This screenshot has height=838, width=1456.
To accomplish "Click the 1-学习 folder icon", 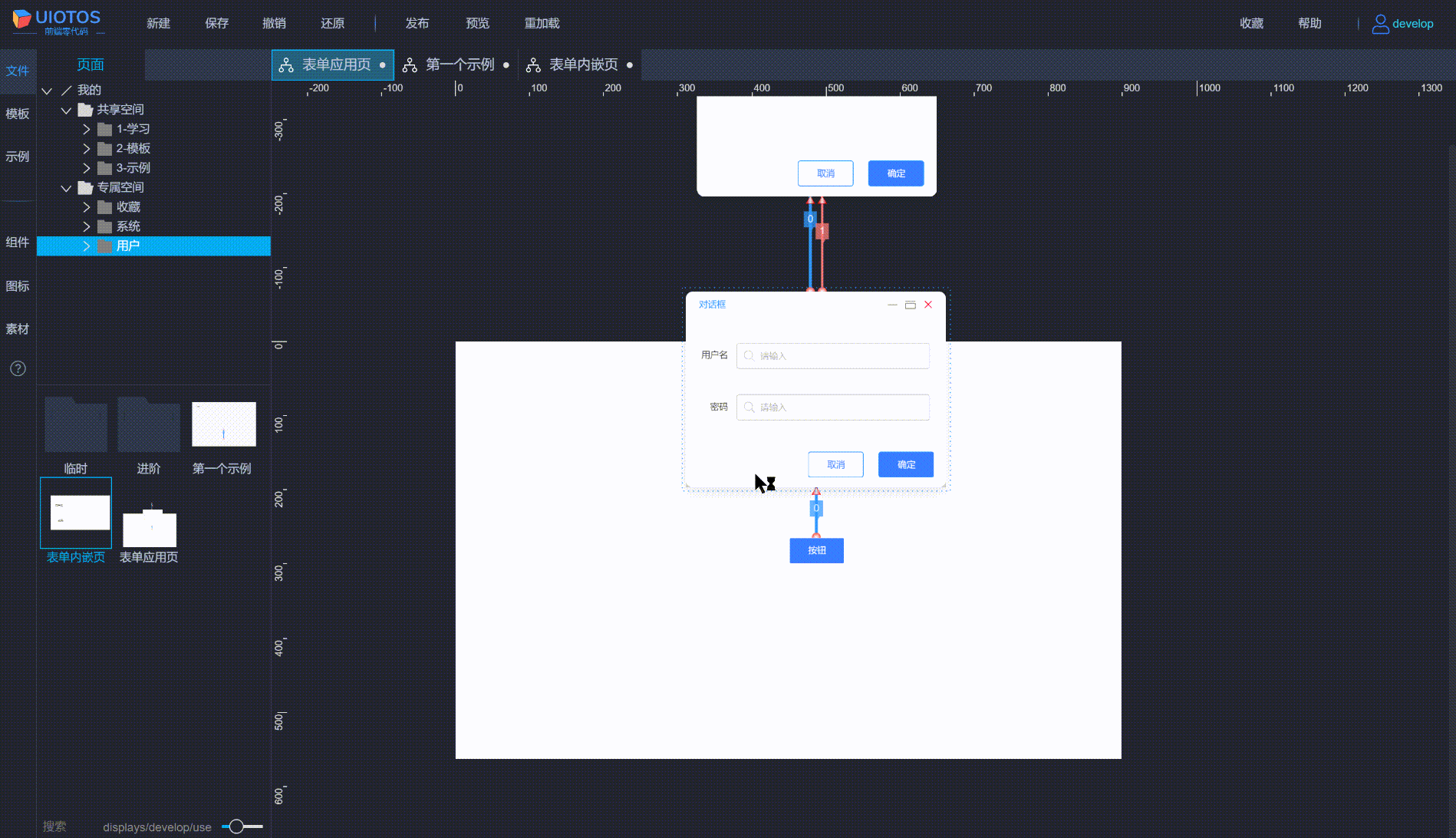I will (x=105, y=129).
